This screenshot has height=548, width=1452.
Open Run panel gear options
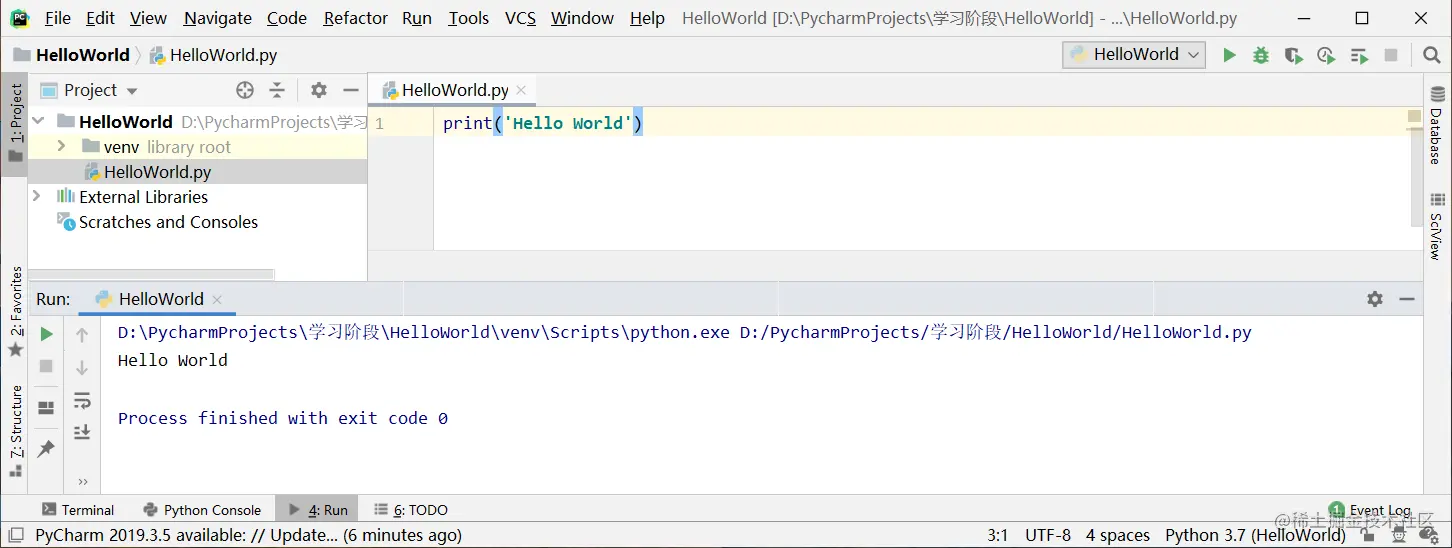(x=1375, y=299)
